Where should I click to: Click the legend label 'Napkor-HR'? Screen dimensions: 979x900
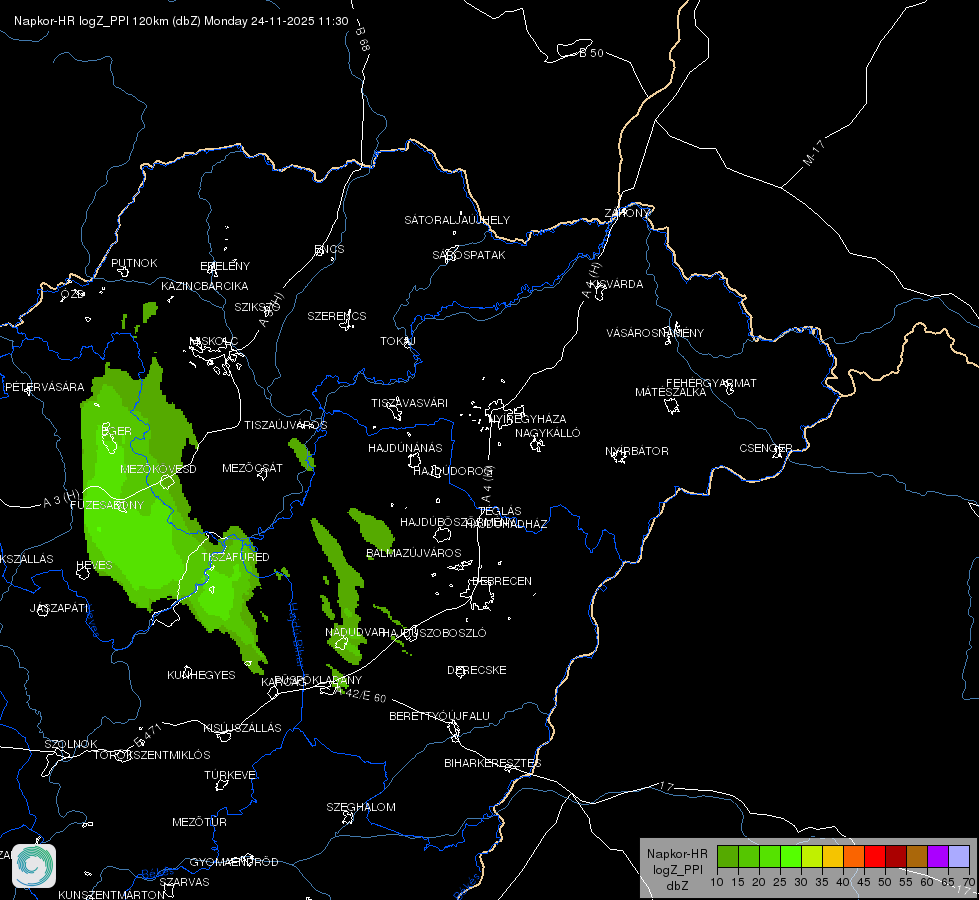[x=677, y=854]
